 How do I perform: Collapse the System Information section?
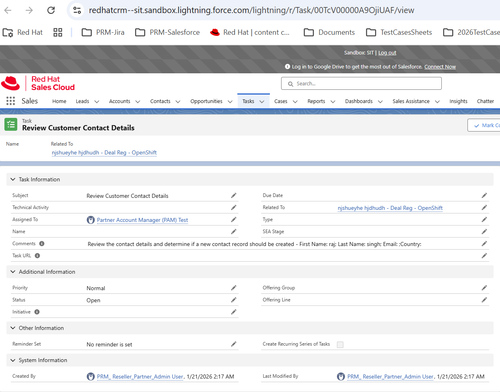[x=13, y=360]
